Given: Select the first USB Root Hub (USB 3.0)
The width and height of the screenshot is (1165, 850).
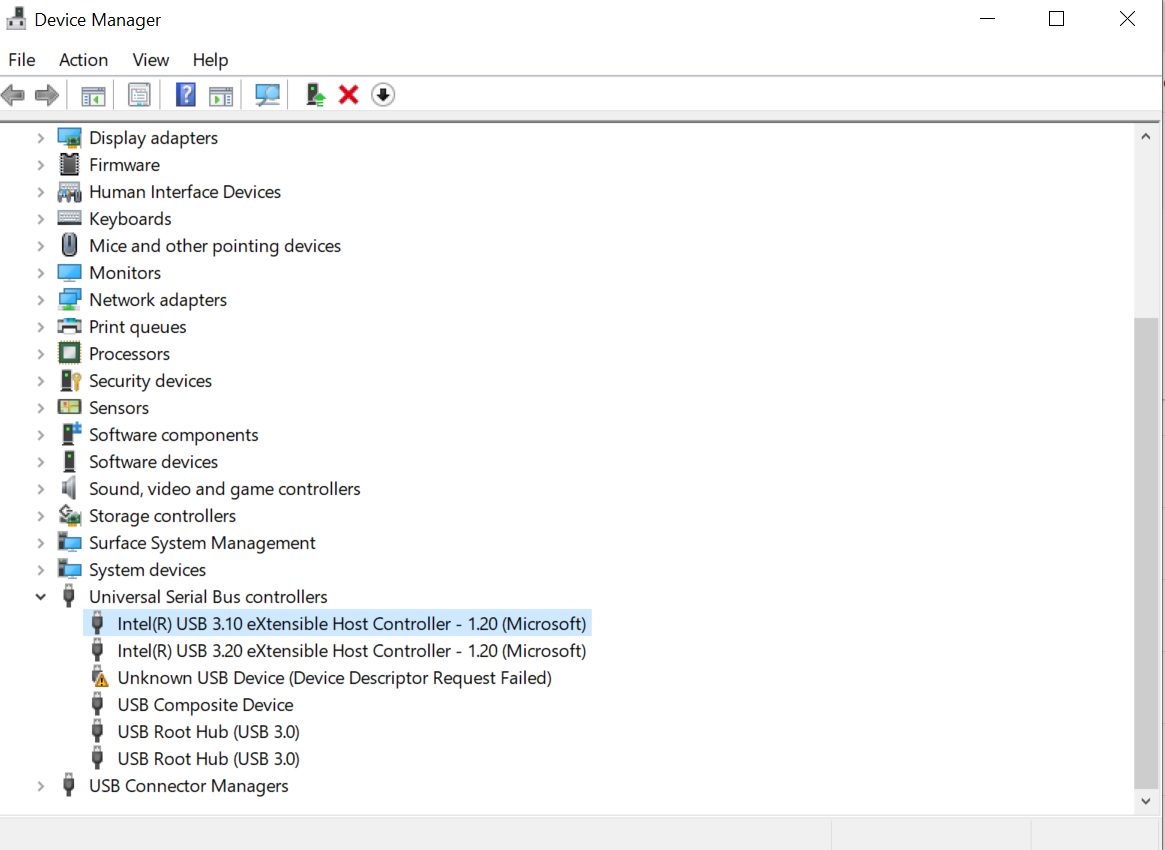Looking at the screenshot, I should (208, 732).
